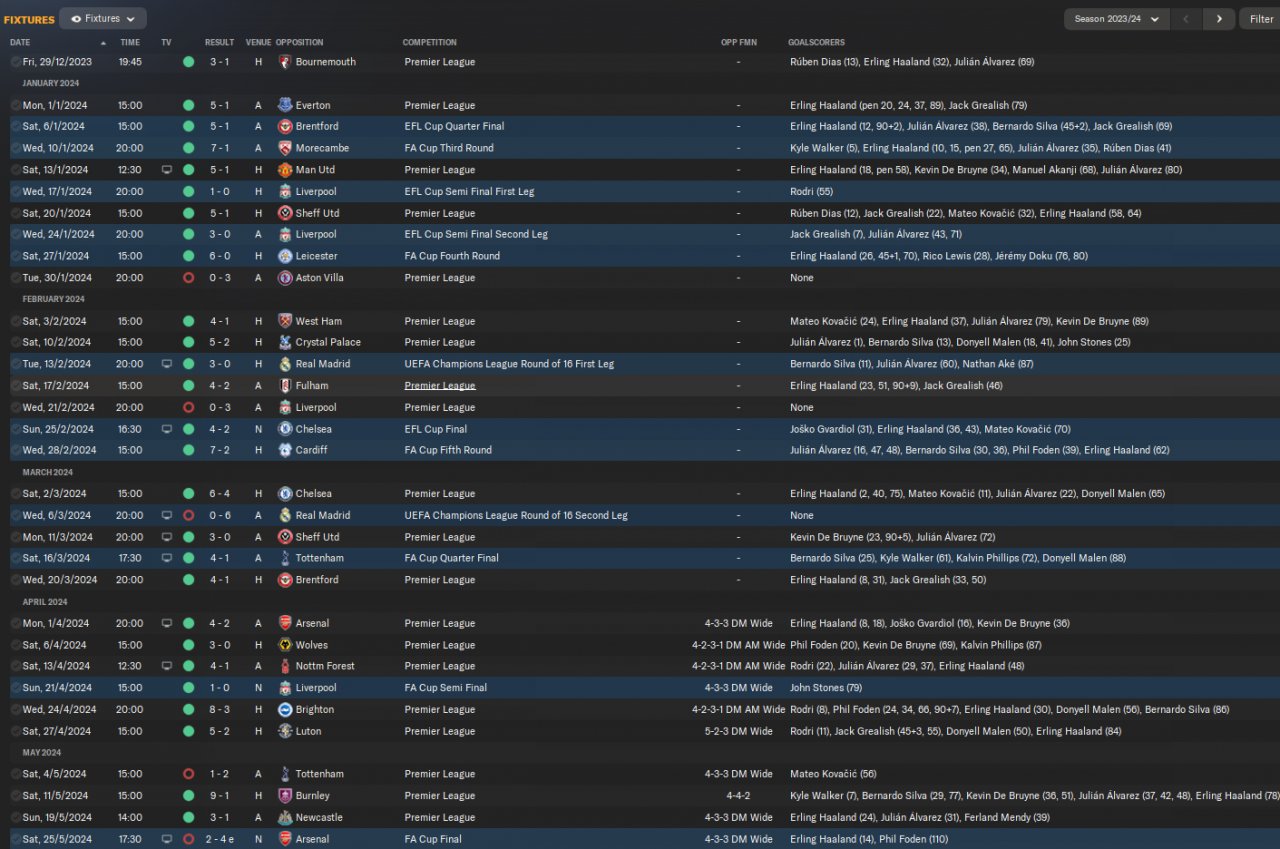Screen dimensions: 1280x849
Task: Open FA Cup Third Round competition
Action: coord(449,148)
